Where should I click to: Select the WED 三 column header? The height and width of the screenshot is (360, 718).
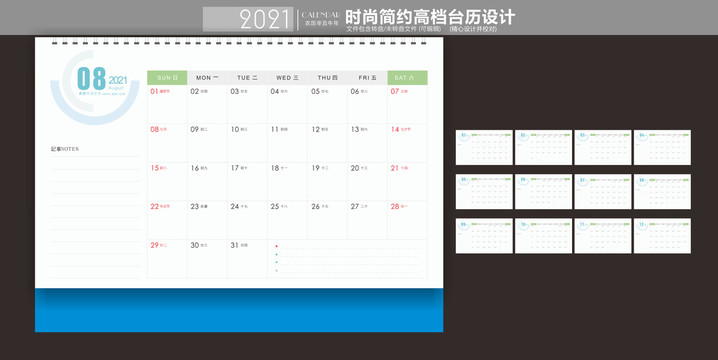point(287,78)
